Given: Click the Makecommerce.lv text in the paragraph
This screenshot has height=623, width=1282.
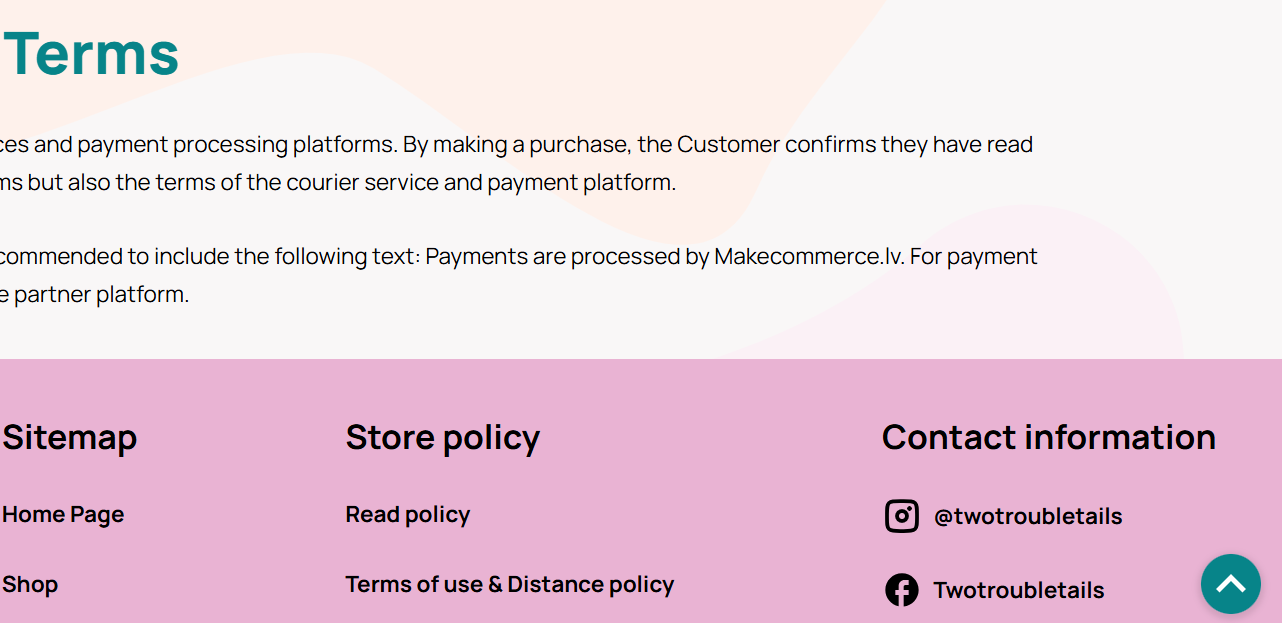Looking at the screenshot, I should [x=809, y=256].
